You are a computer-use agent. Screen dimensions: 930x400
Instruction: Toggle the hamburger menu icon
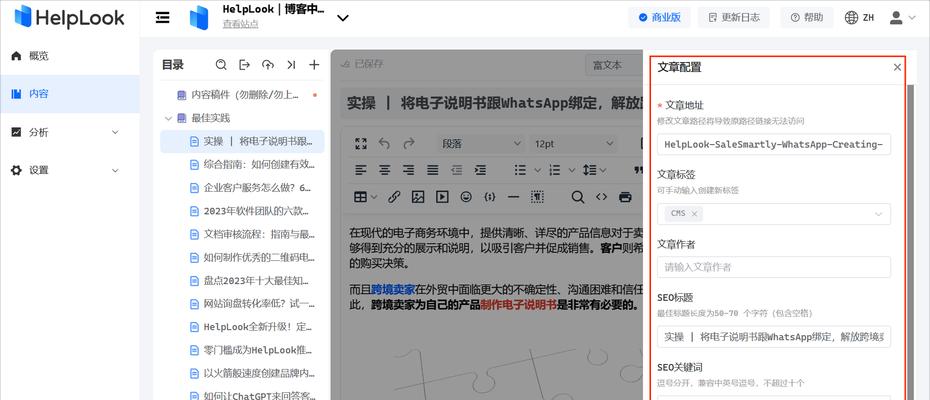[x=163, y=18]
